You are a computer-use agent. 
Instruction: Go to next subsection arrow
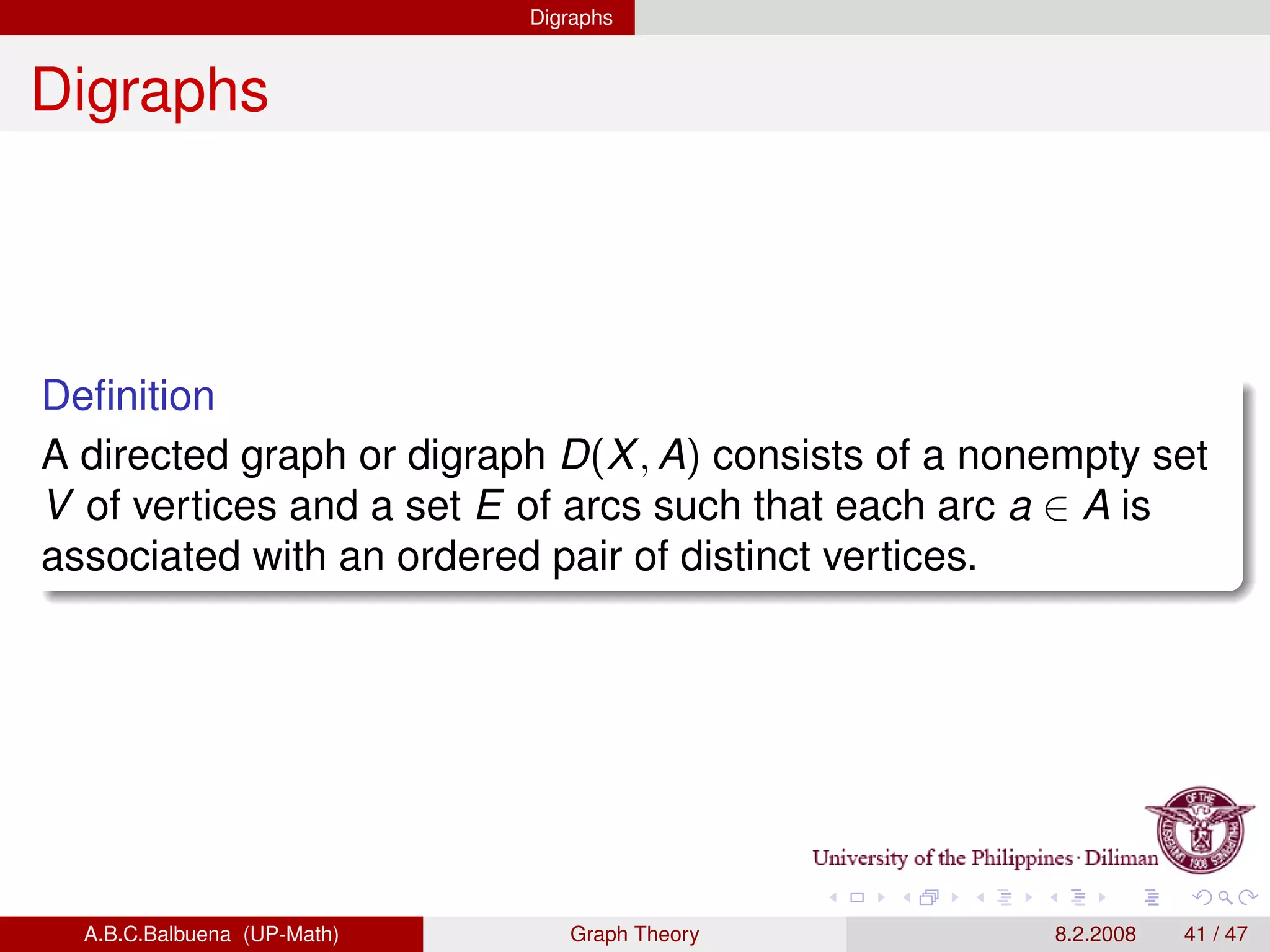1029,897
